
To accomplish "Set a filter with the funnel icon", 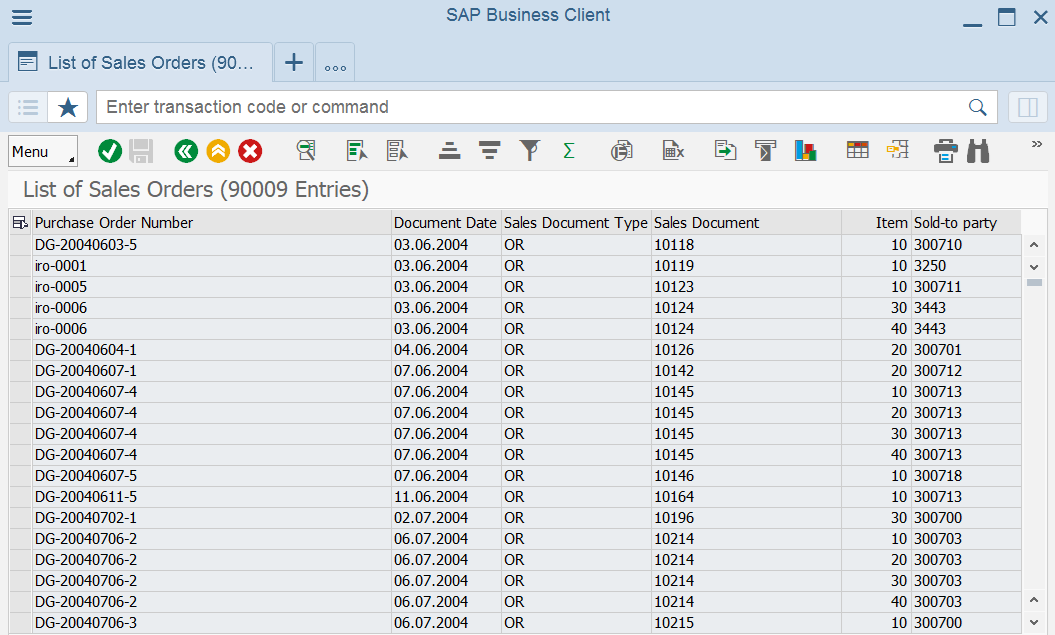I will pos(530,151).
